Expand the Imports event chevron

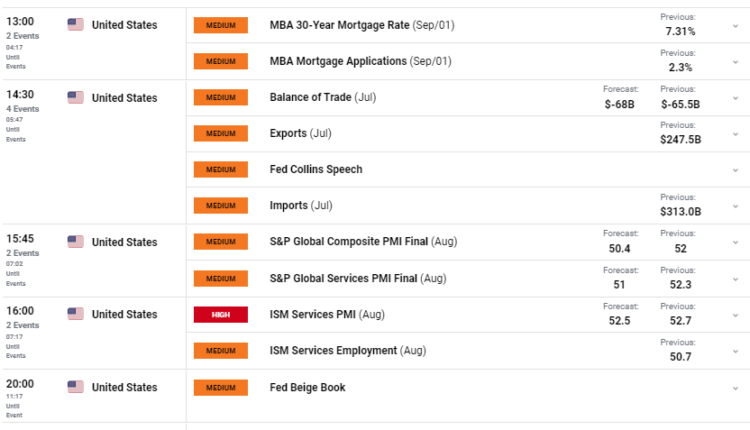click(735, 206)
